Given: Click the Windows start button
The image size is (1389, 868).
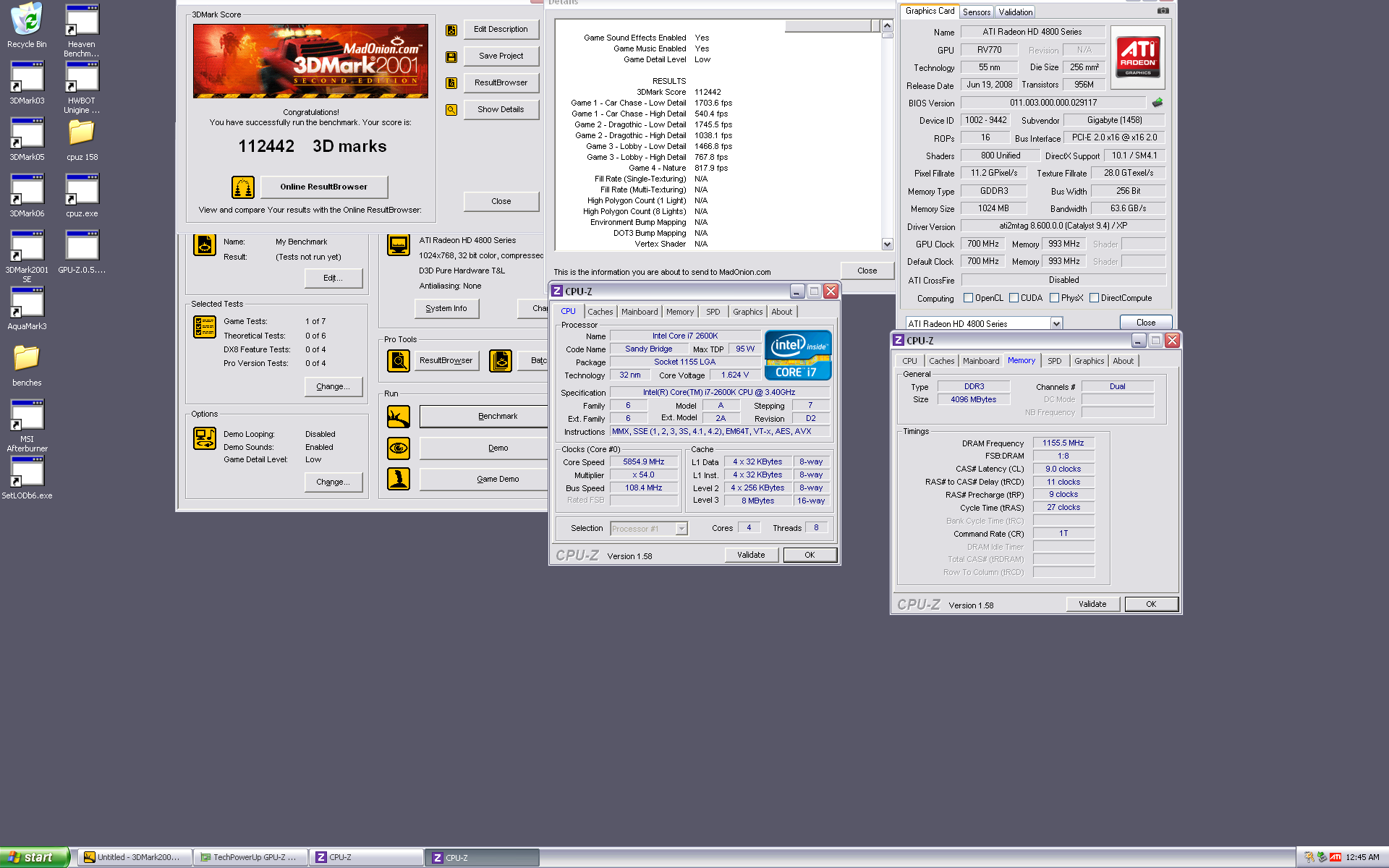Looking at the screenshot, I should coord(35,857).
